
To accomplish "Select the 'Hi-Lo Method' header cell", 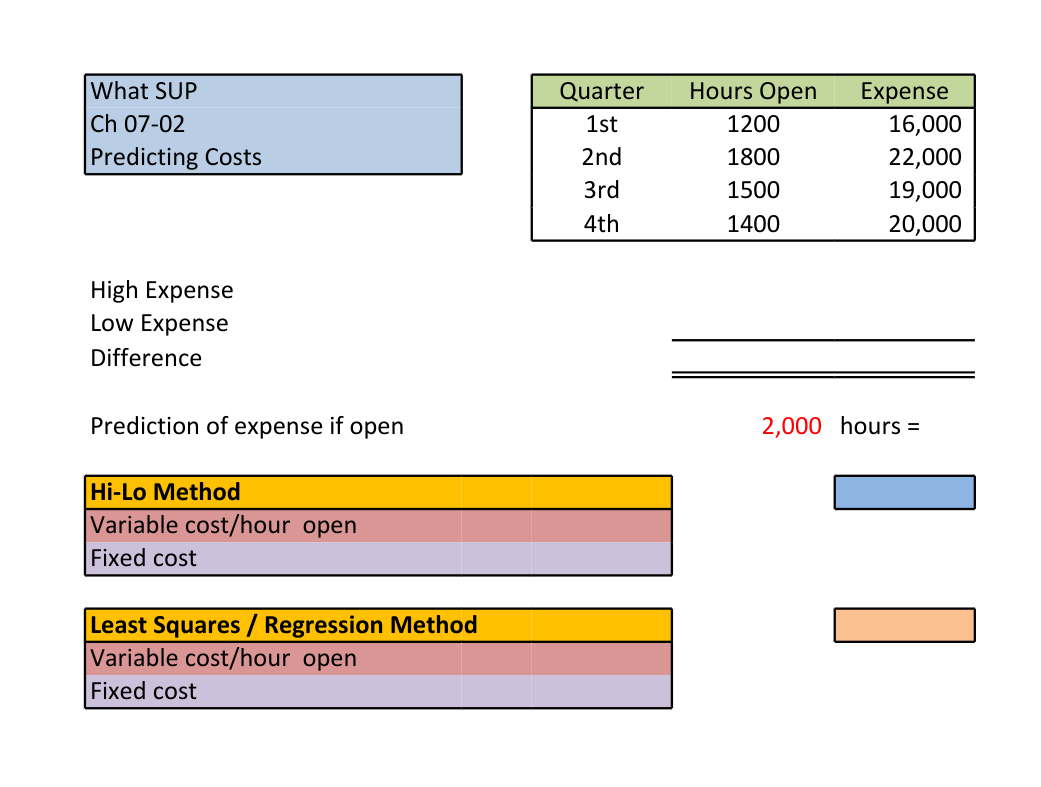I will (x=378, y=492).
